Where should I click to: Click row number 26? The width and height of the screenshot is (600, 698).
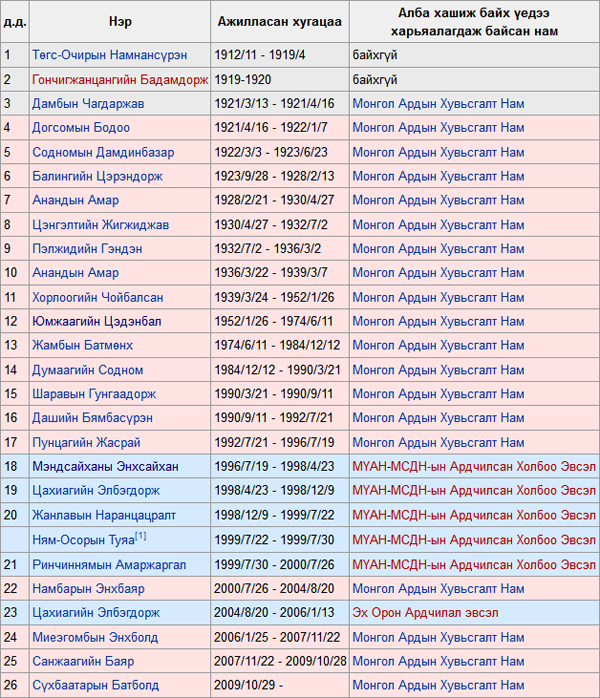pyautogui.click(x=10, y=686)
